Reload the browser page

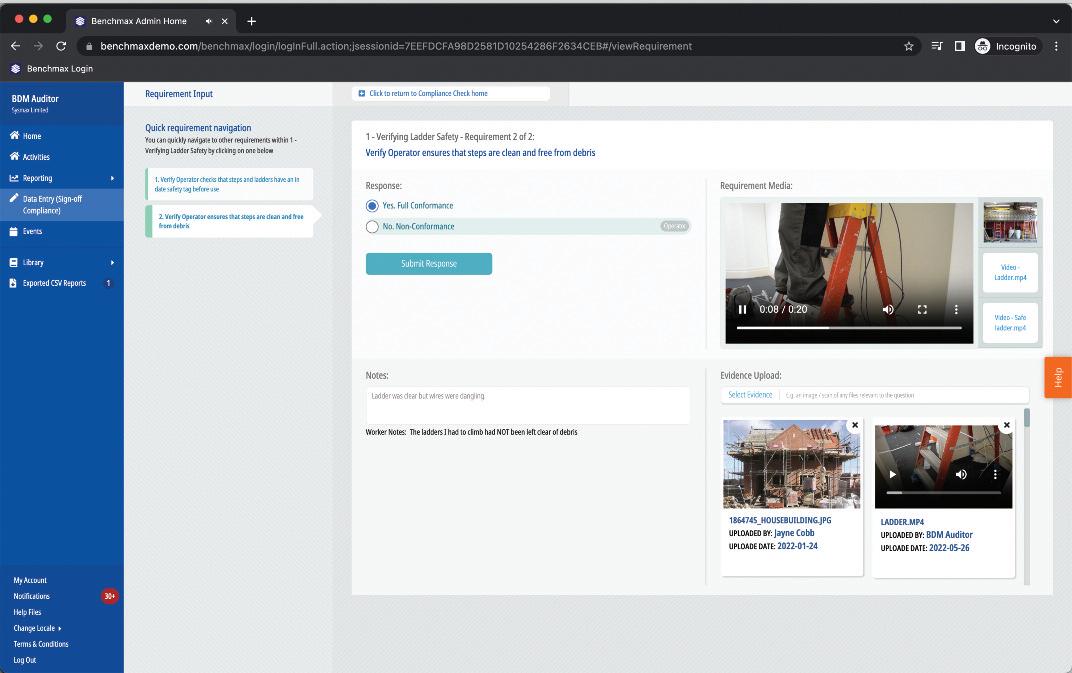pyautogui.click(x=61, y=47)
